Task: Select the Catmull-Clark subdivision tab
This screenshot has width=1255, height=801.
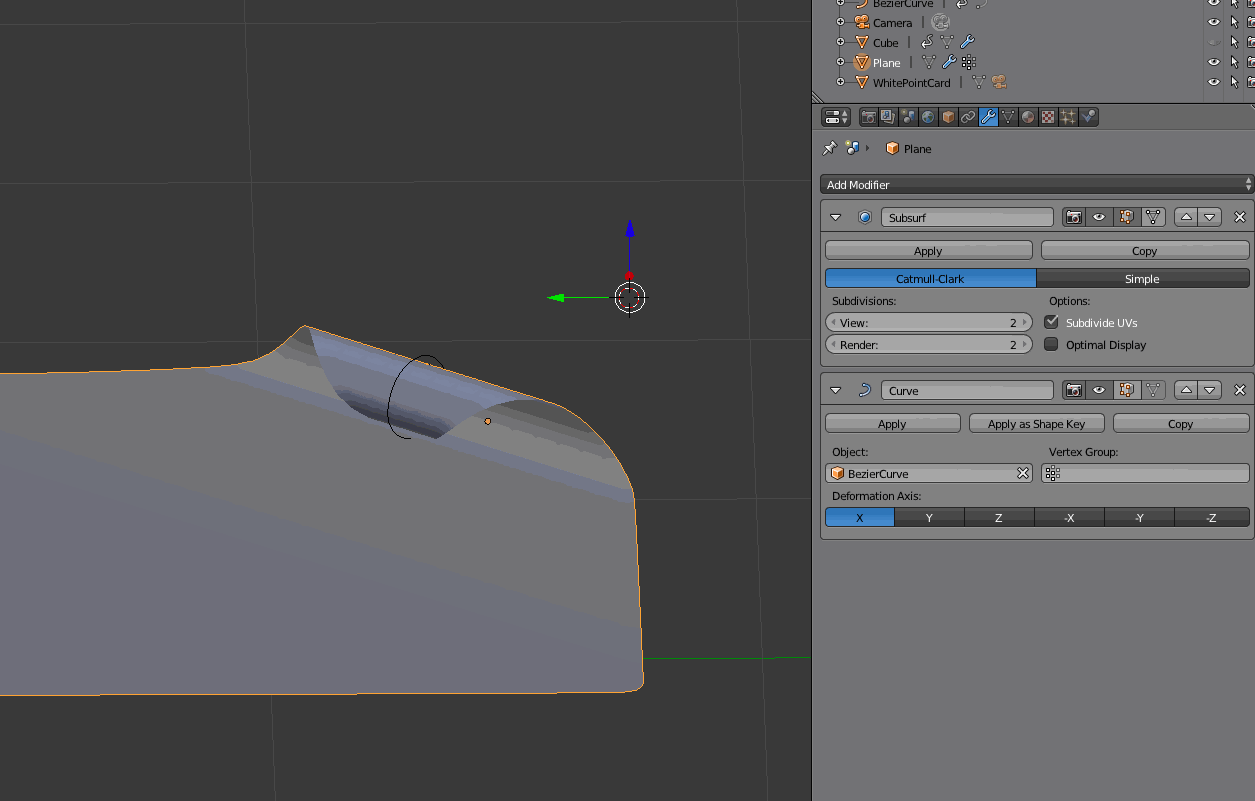Action: pos(930,278)
